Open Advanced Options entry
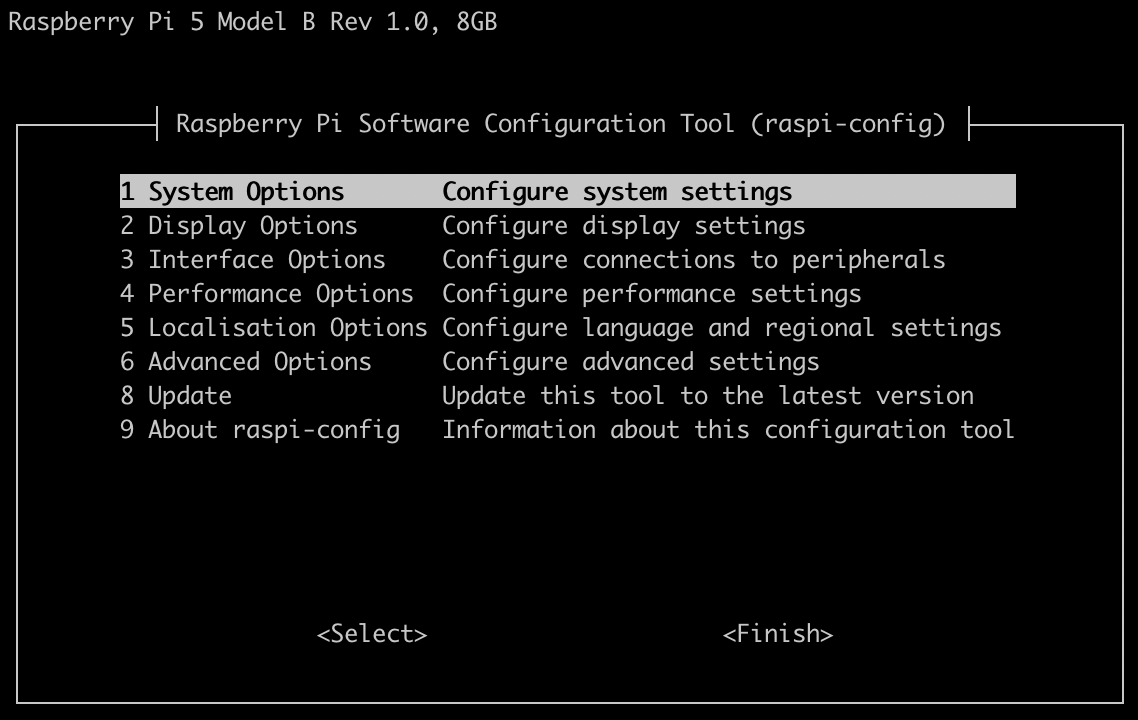Viewport: 1138px width, 720px height. pyautogui.click(x=246, y=362)
